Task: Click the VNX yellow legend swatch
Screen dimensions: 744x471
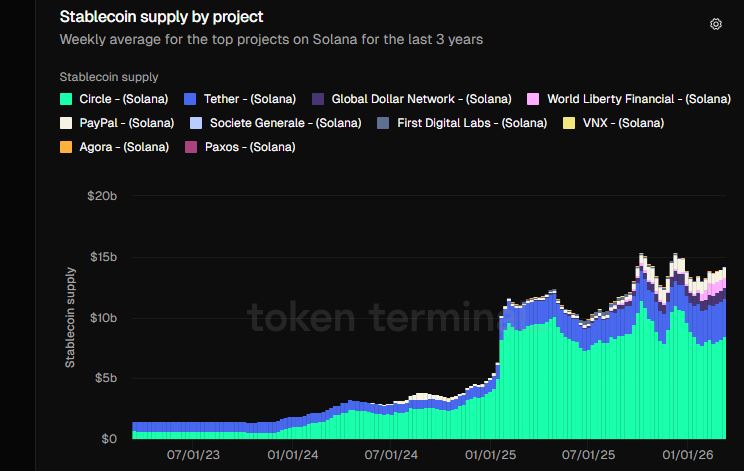Action: click(x=569, y=123)
